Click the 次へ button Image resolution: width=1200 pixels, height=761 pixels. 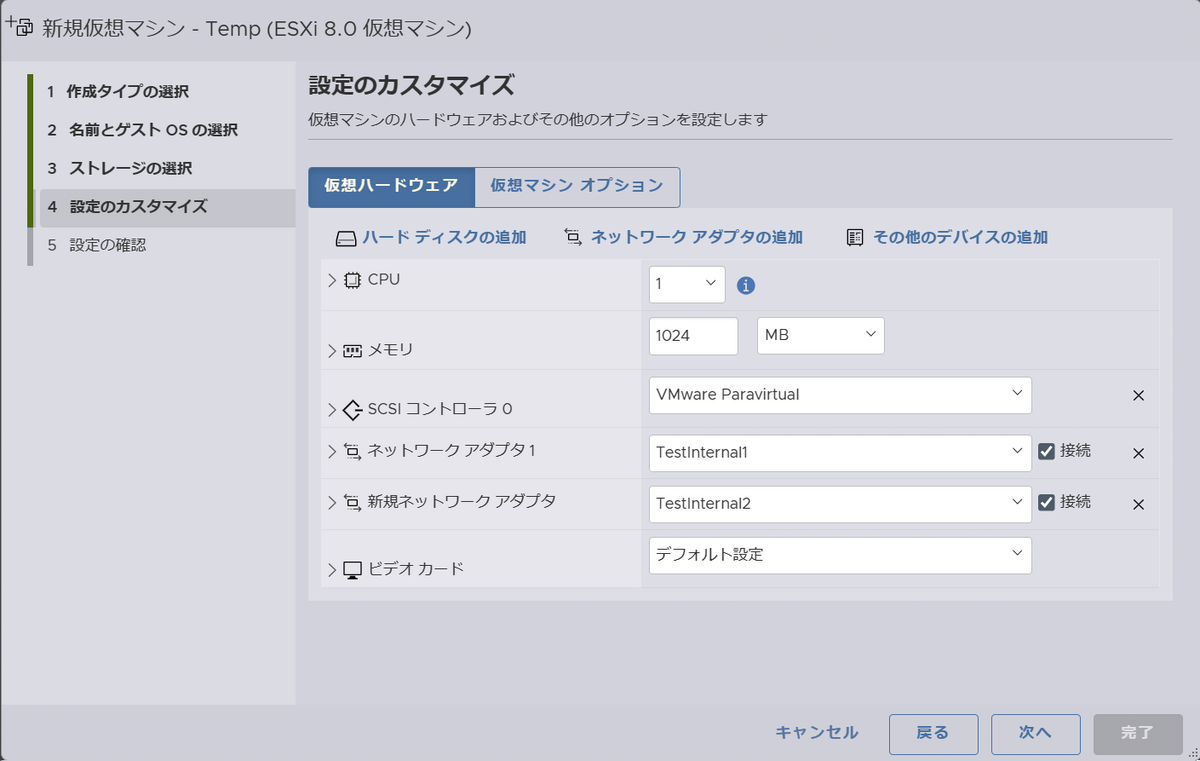pos(1036,733)
